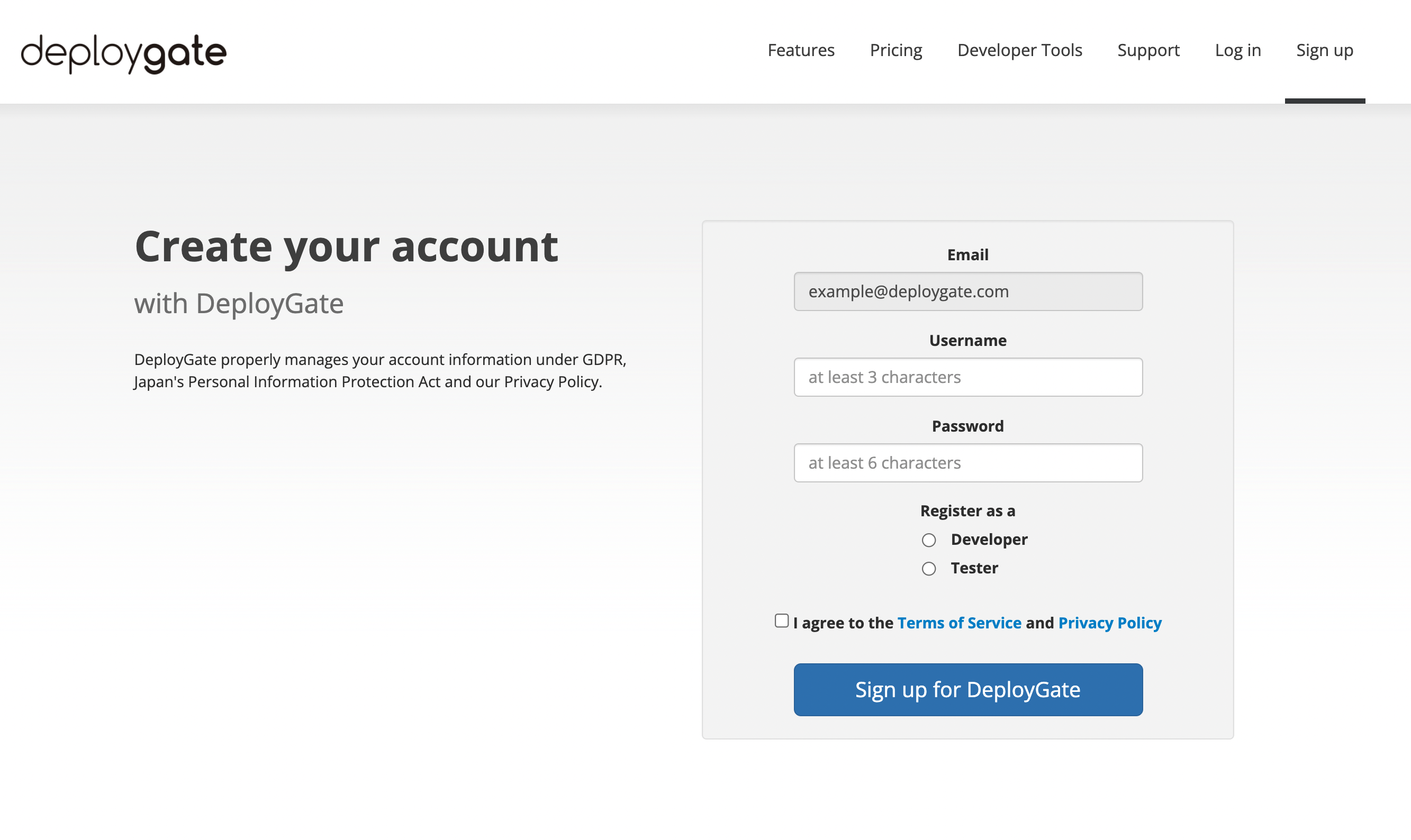Focus the Password input field
This screenshot has width=1411, height=840.
[967, 462]
